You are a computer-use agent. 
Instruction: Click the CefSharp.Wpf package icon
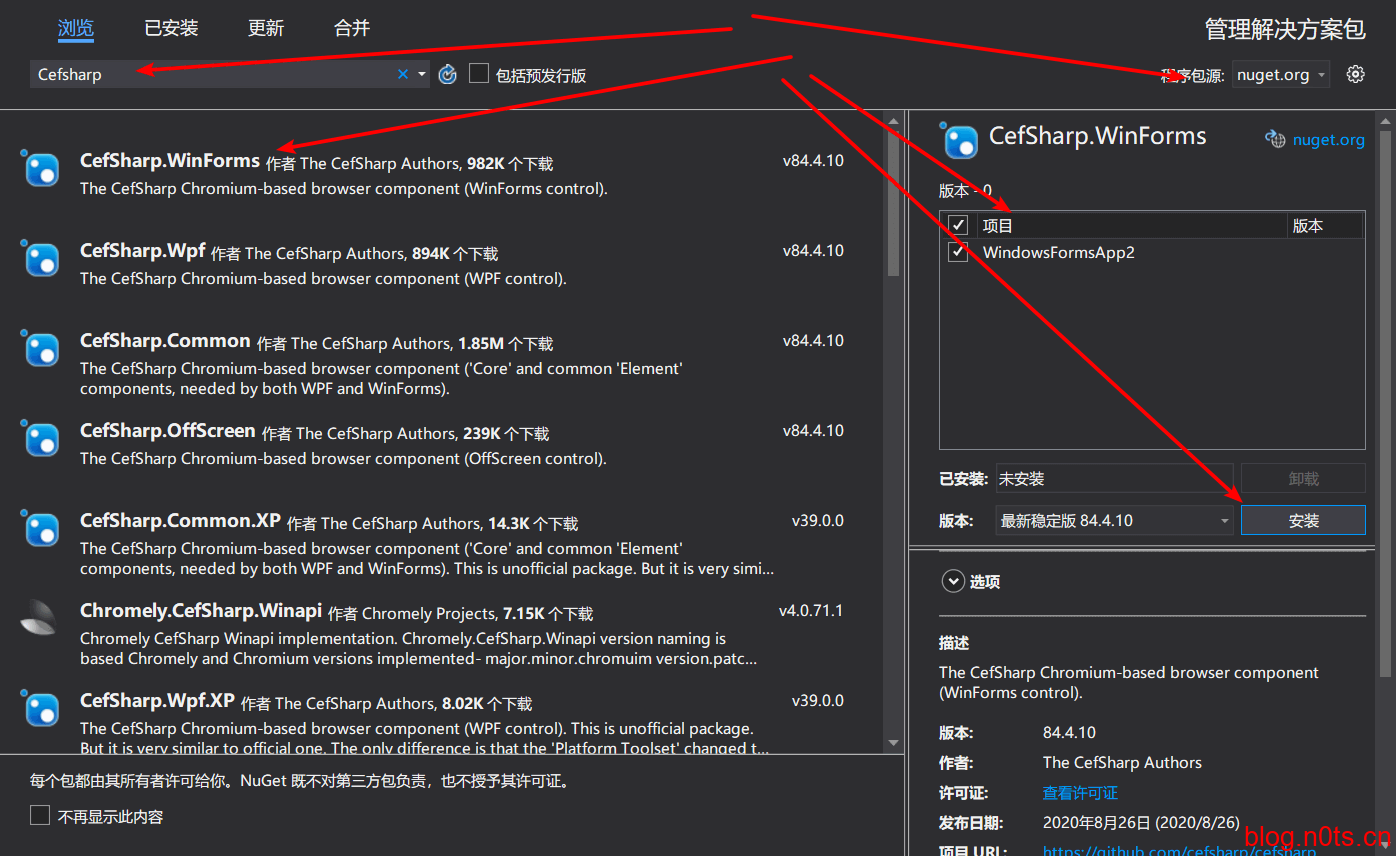(x=42, y=260)
